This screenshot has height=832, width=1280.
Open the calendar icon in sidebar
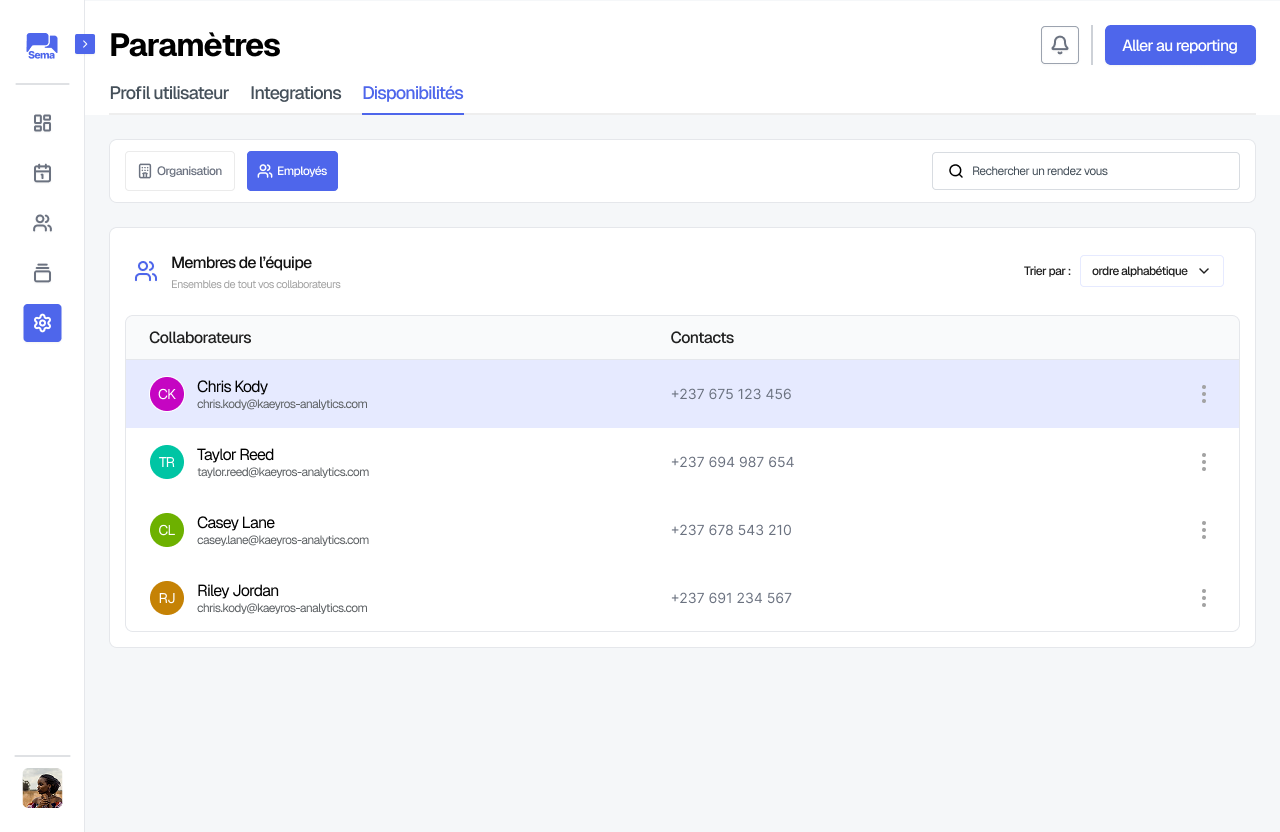point(42,173)
